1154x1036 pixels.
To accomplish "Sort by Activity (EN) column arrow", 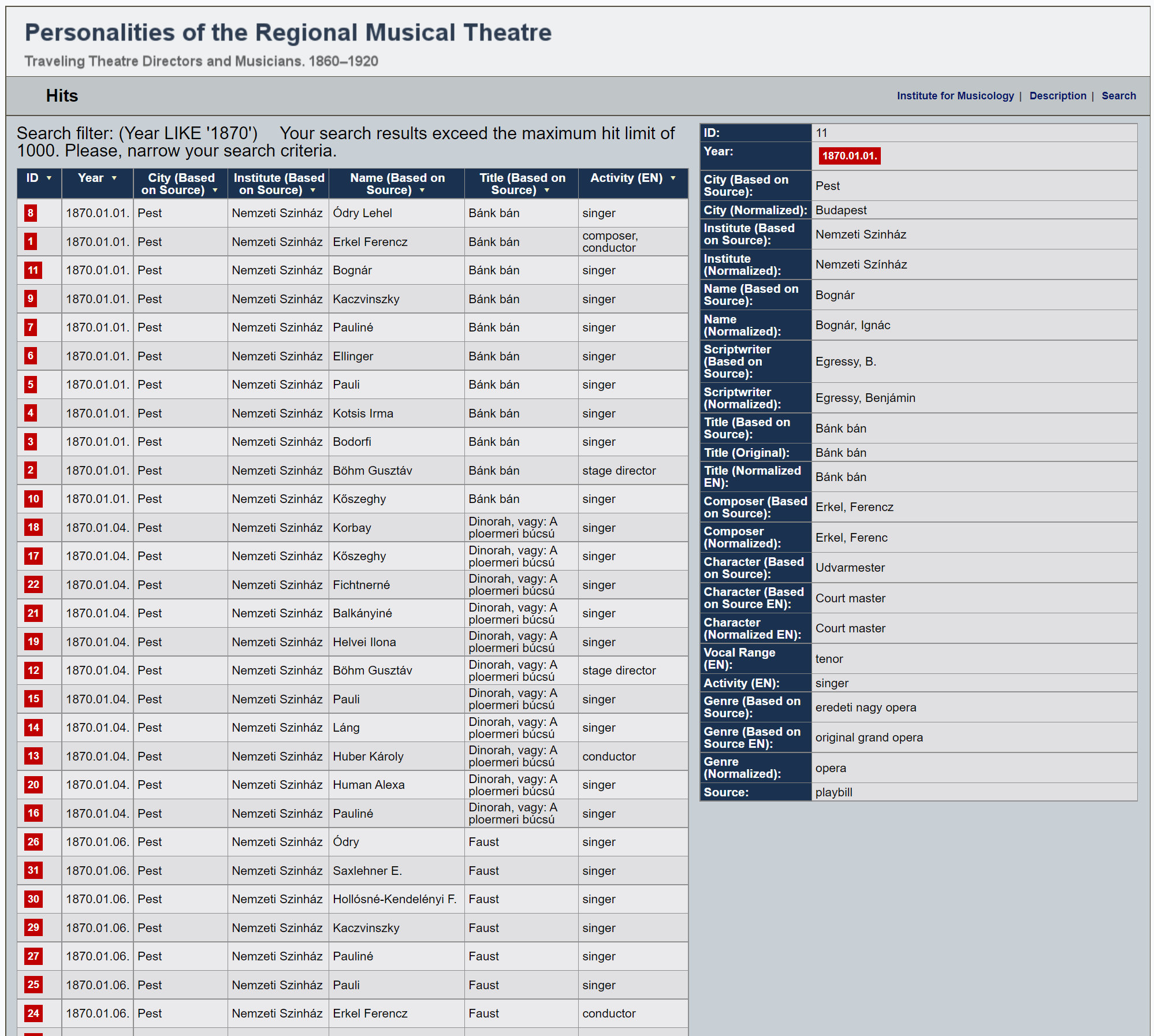I will (x=673, y=178).
